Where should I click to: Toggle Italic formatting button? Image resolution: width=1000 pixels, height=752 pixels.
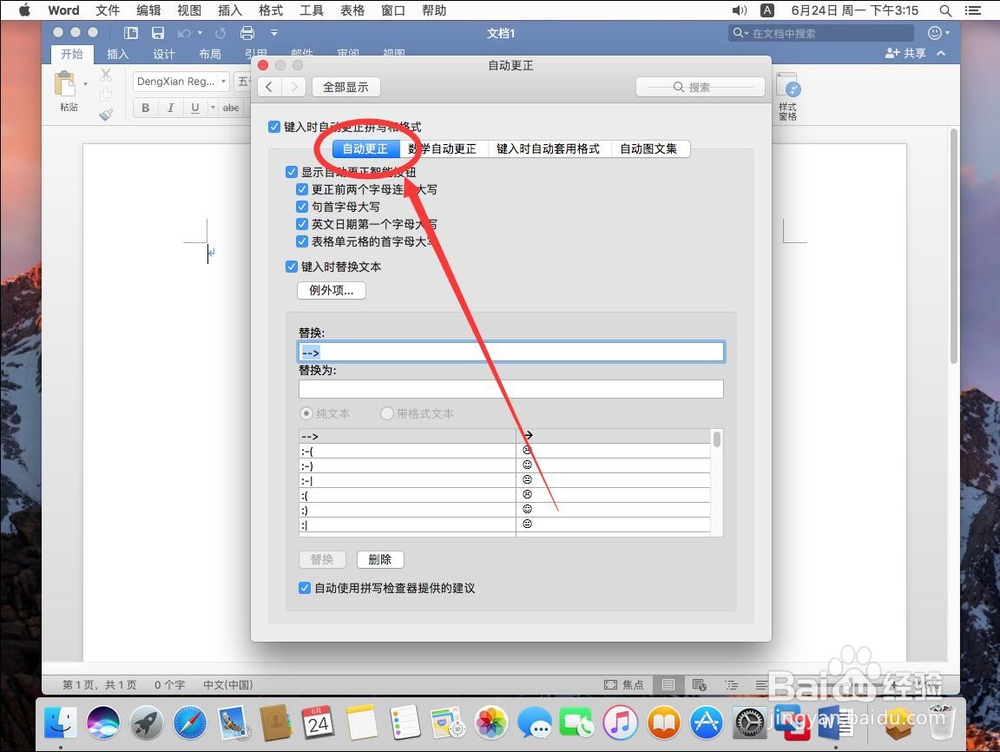pos(170,108)
